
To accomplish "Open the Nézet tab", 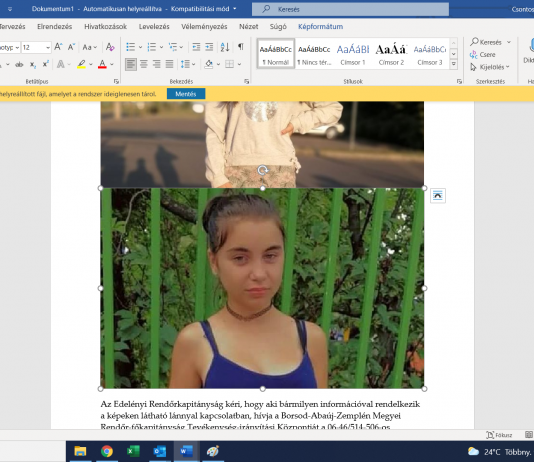I will click(249, 27).
